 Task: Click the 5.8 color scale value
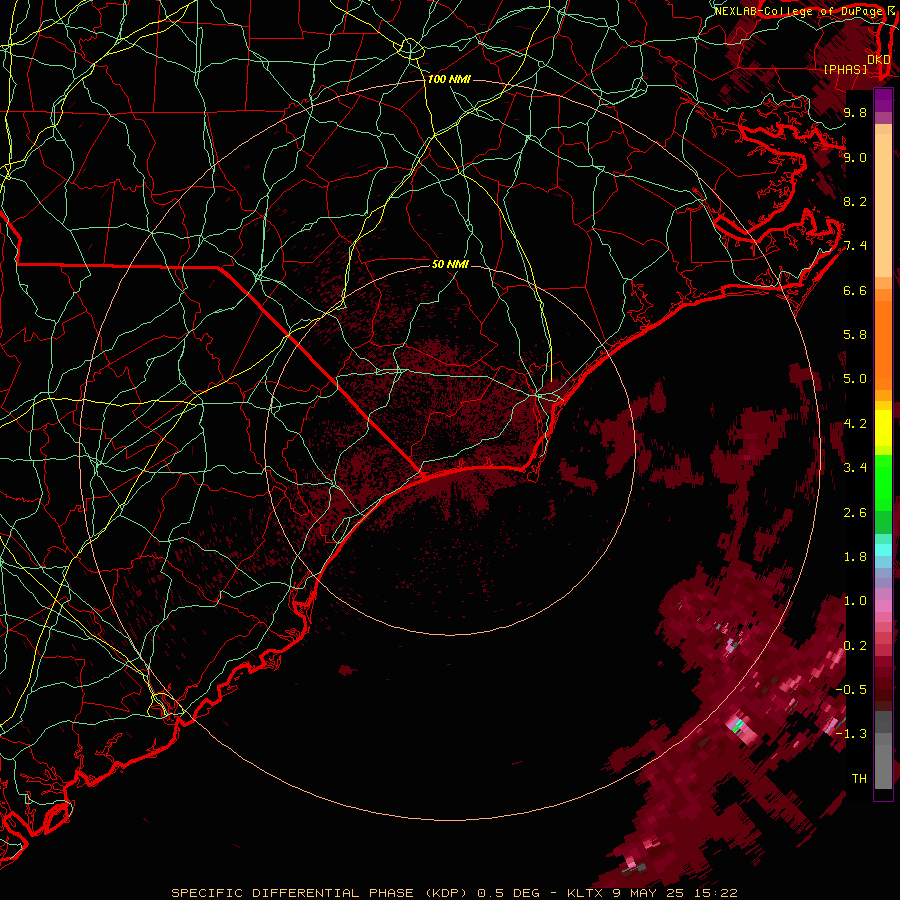pos(855,335)
